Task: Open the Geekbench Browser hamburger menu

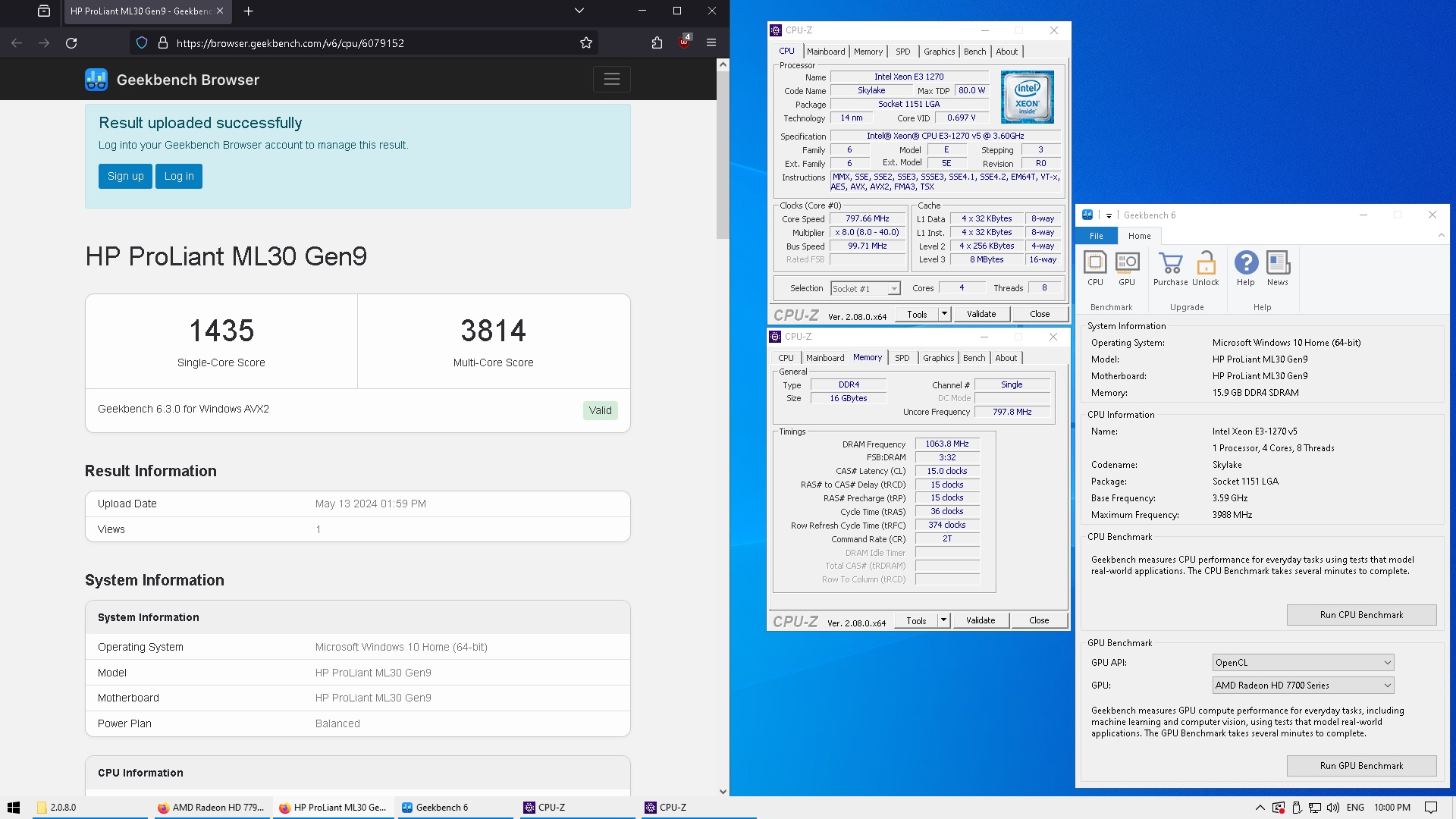Action: (x=612, y=79)
